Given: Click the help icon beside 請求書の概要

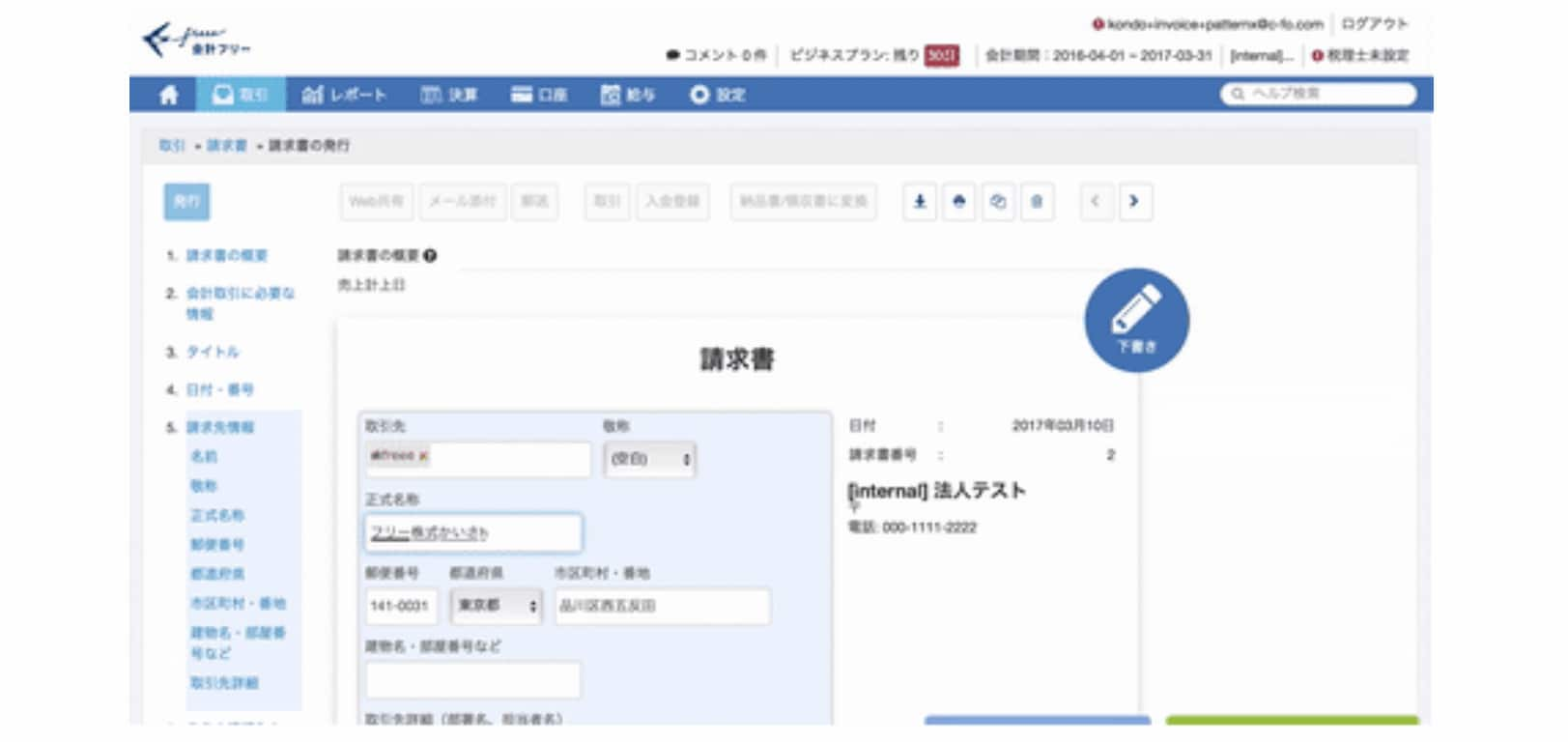Looking at the screenshot, I should [430, 255].
